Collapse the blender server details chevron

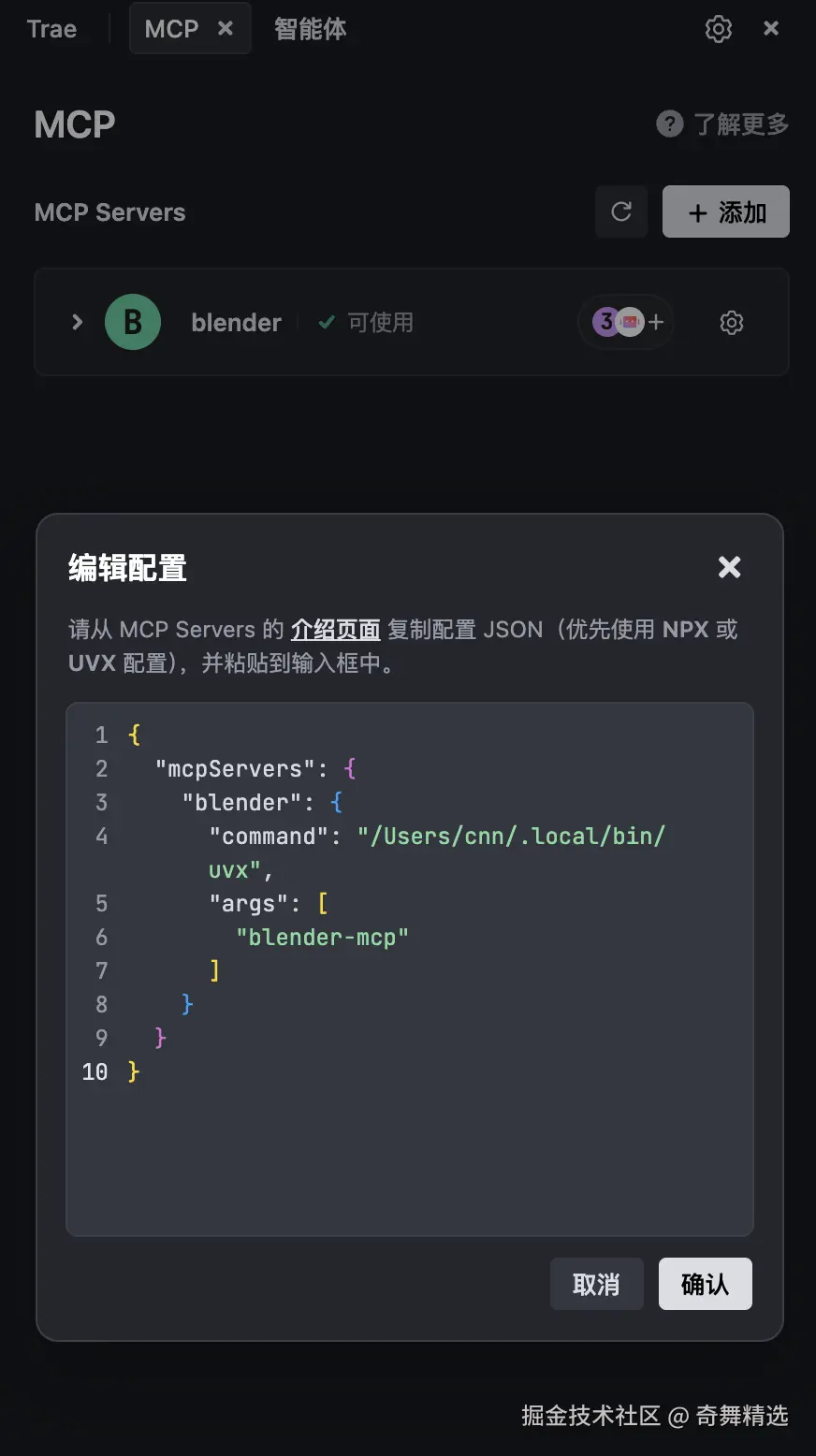pyautogui.click(x=77, y=322)
